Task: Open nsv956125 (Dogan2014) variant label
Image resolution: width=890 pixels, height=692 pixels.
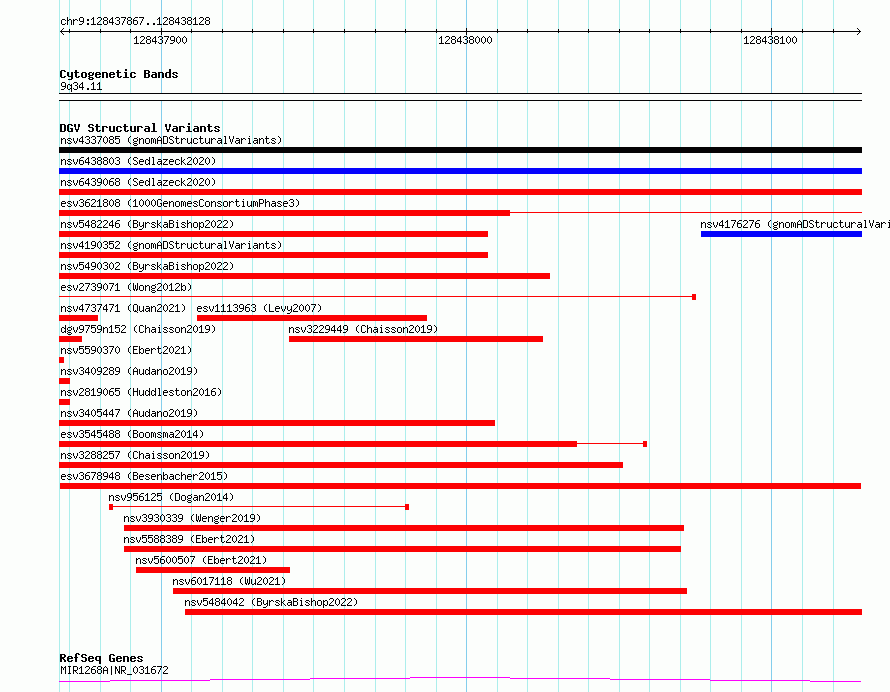Action: pyautogui.click(x=171, y=497)
